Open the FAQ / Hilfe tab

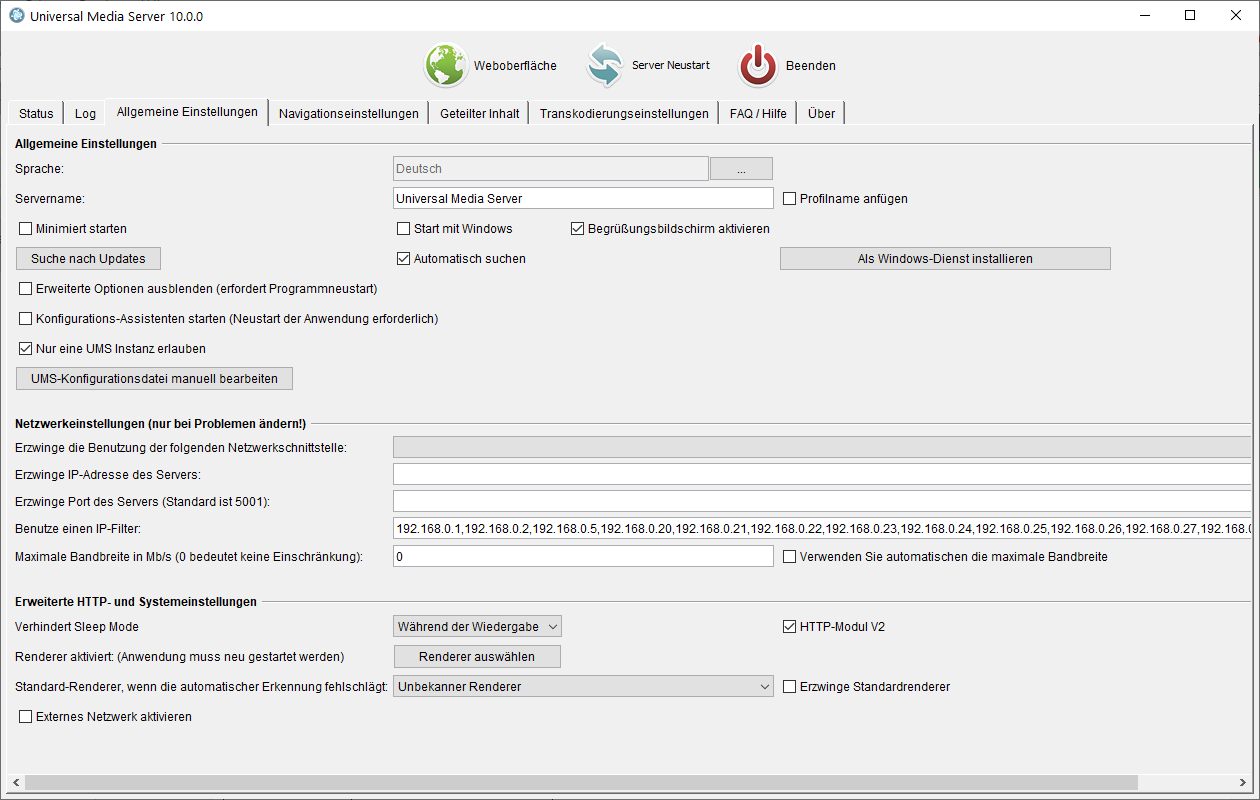tap(758, 113)
